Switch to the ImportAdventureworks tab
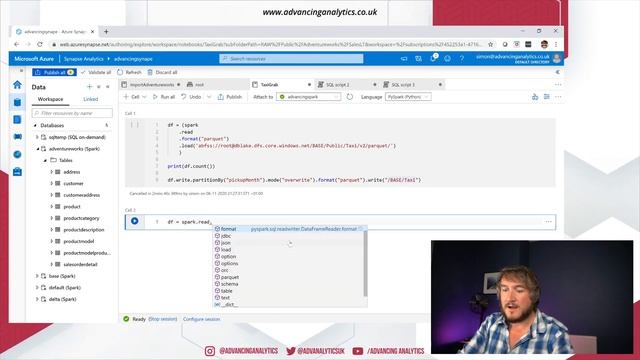640x360 pixels. 152,84
